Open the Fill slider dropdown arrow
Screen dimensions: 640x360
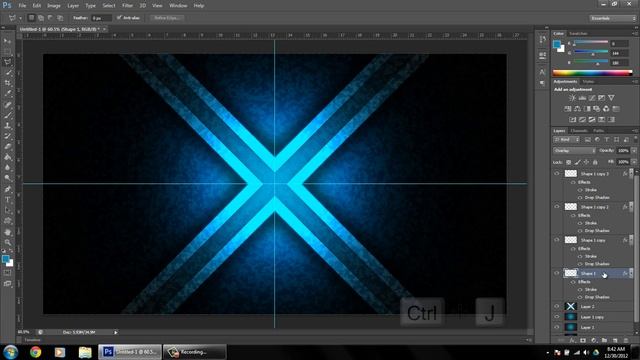[x=634, y=162]
